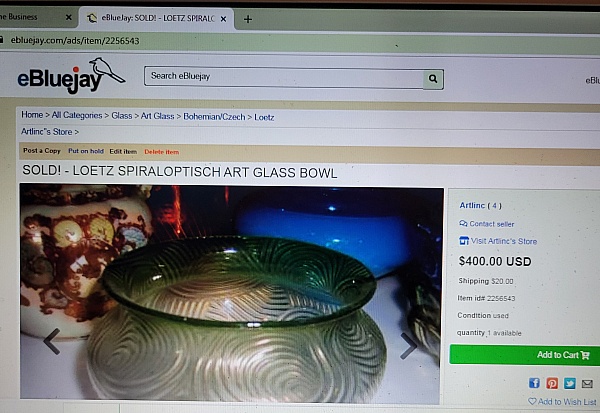600x413 pixels.
Task: Open new browser tab with plus icon
Action: 248,19
